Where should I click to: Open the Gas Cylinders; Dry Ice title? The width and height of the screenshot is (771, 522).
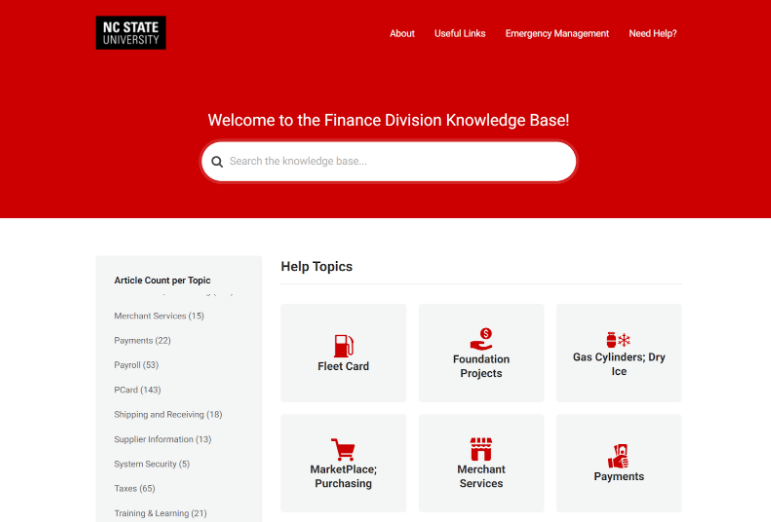tap(619, 364)
